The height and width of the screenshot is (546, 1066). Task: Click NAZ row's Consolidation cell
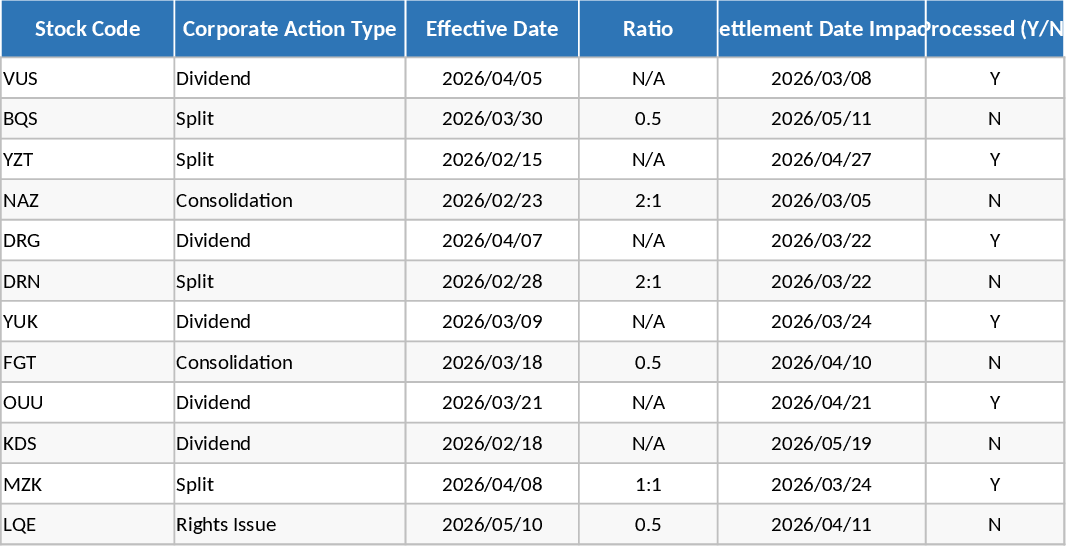pos(289,200)
